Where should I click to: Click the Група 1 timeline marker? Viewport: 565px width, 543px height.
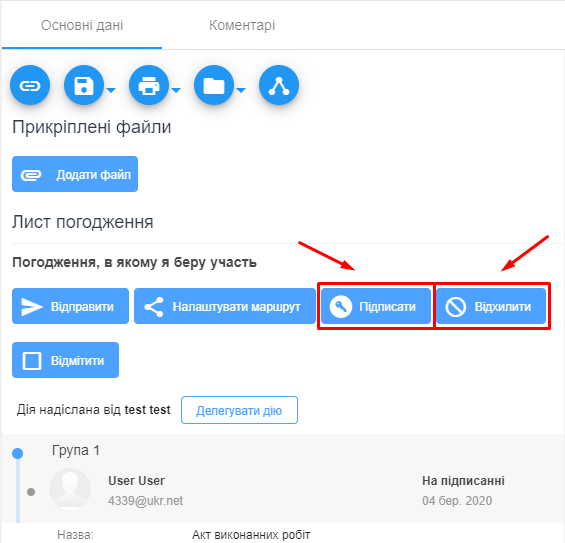coord(17,453)
